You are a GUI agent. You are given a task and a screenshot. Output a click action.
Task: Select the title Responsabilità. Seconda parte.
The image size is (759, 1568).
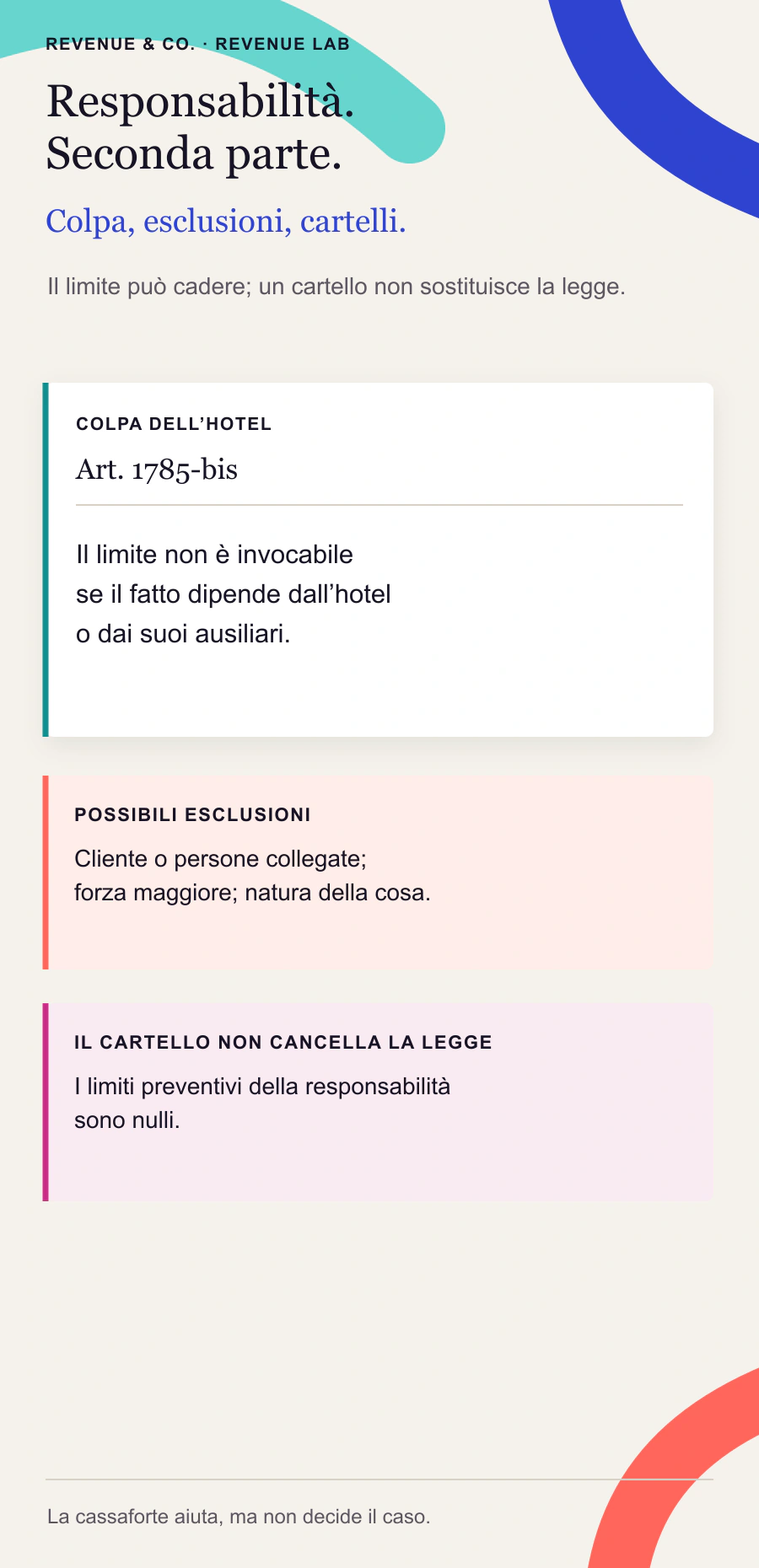tap(200, 127)
